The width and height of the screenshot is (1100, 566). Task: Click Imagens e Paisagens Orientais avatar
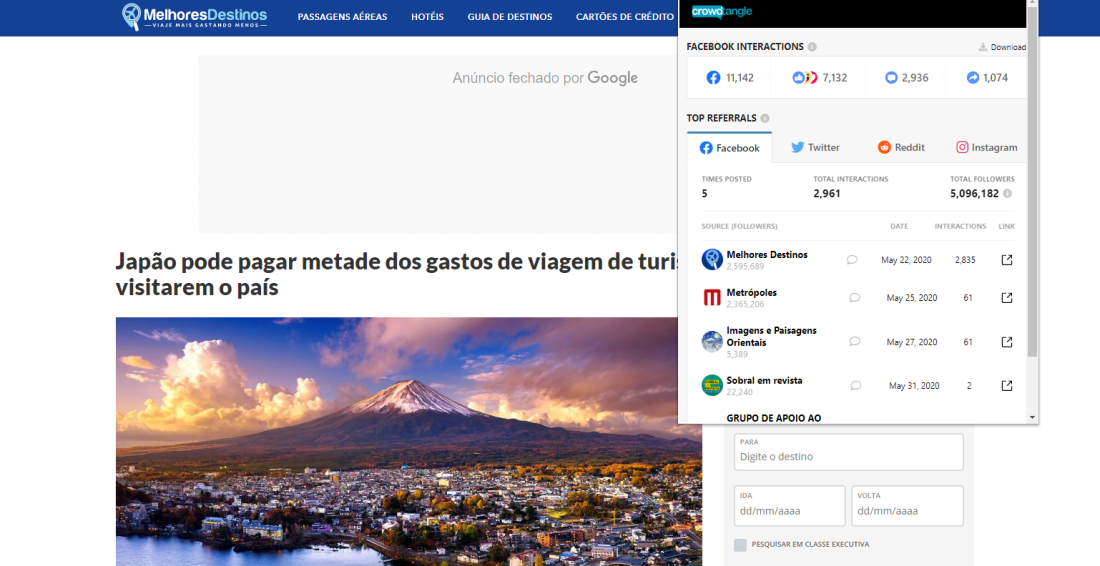click(712, 342)
